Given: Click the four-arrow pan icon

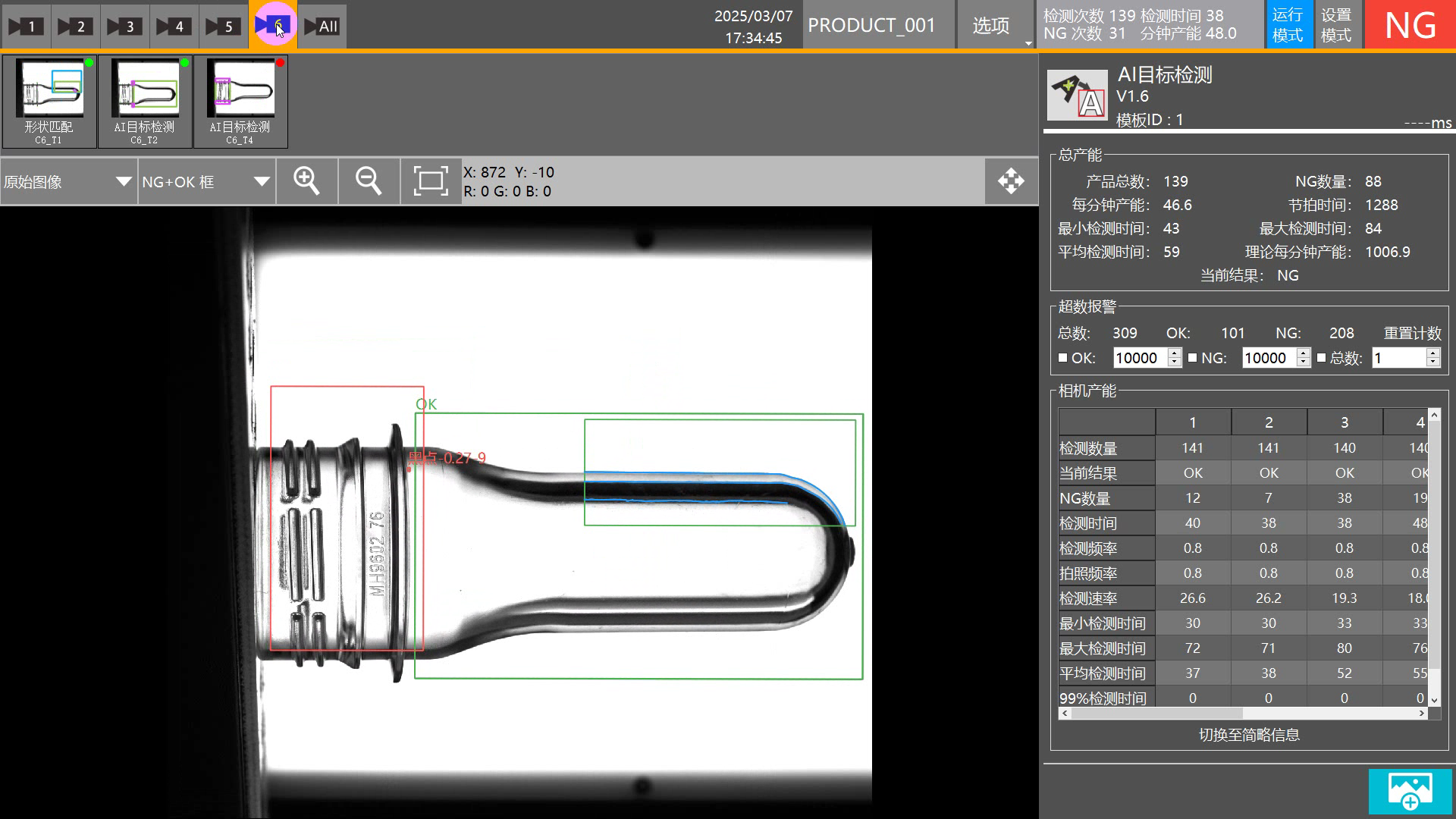Looking at the screenshot, I should pyautogui.click(x=1011, y=181).
